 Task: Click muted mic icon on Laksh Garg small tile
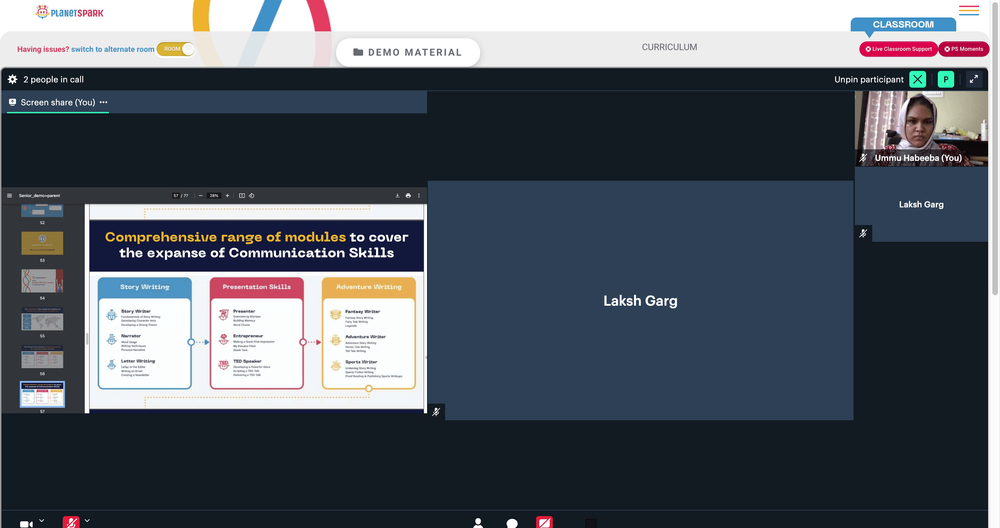[x=864, y=233]
